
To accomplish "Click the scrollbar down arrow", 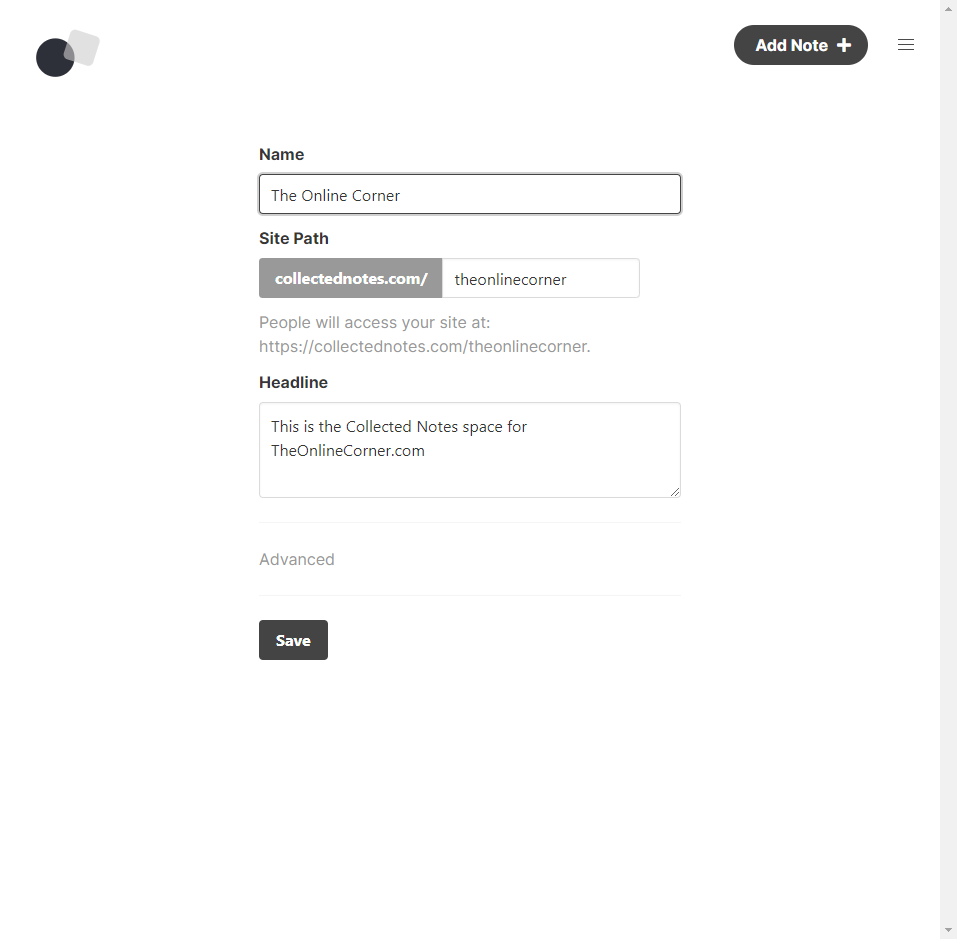I will click(x=948, y=931).
